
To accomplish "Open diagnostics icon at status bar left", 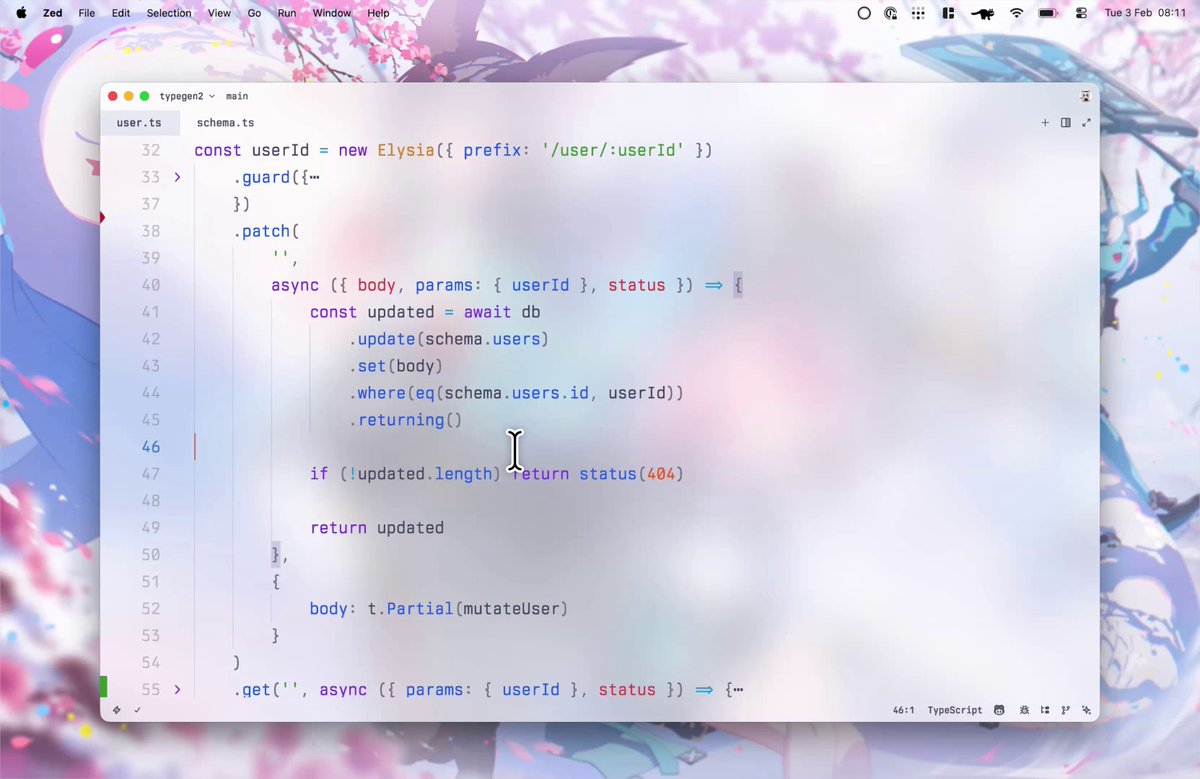I will (x=117, y=710).
